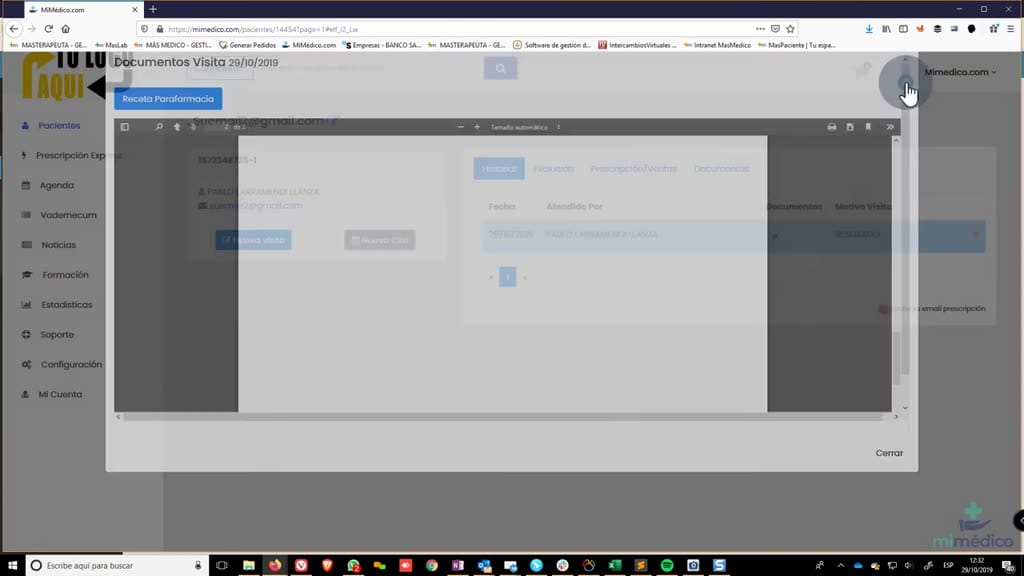Go to previous PDF page
The height and width of the screenshot is (576, 1024).
click(177, 127)
